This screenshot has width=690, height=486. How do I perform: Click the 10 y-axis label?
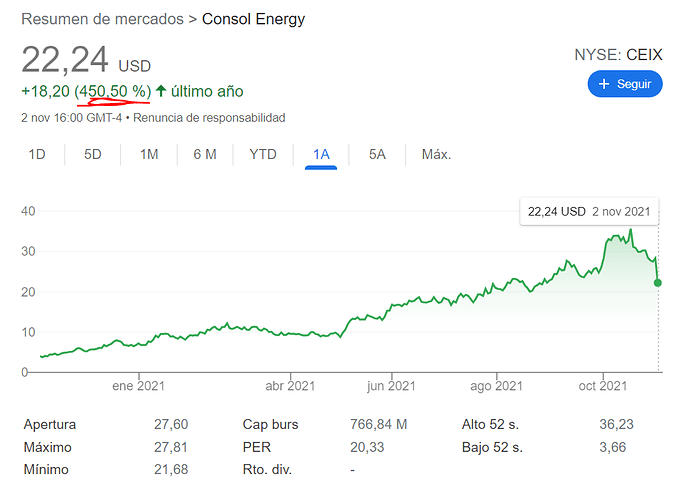(28, 332)
